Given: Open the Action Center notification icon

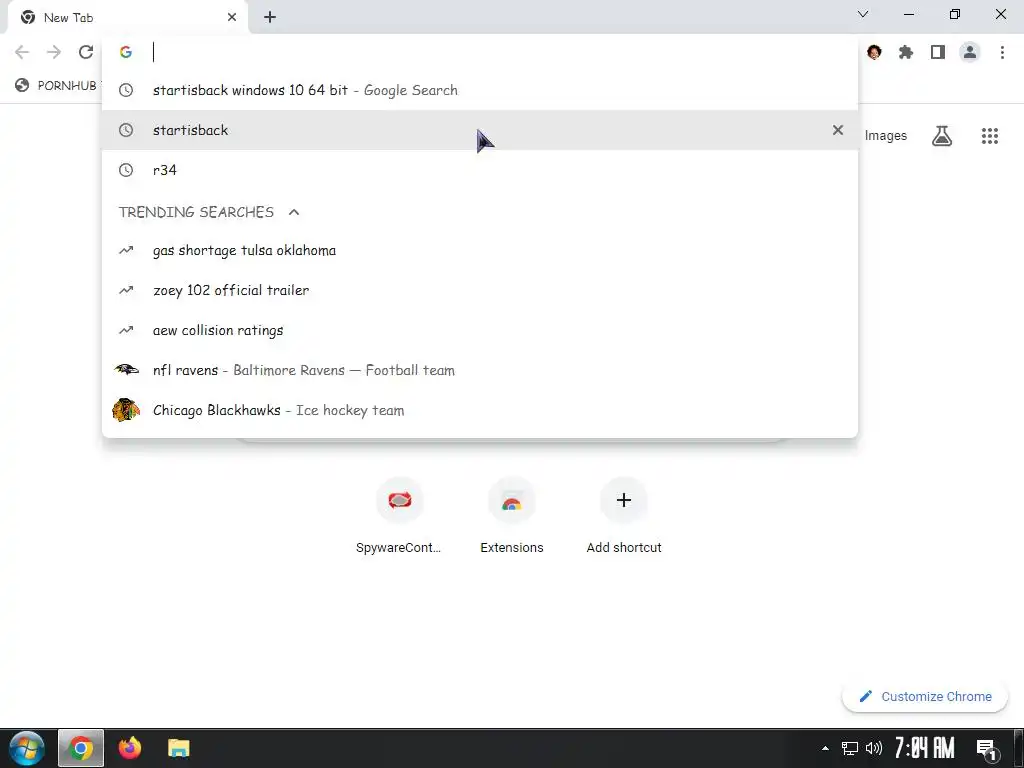Looking at the screenshot, I should [x=987, y=748].
